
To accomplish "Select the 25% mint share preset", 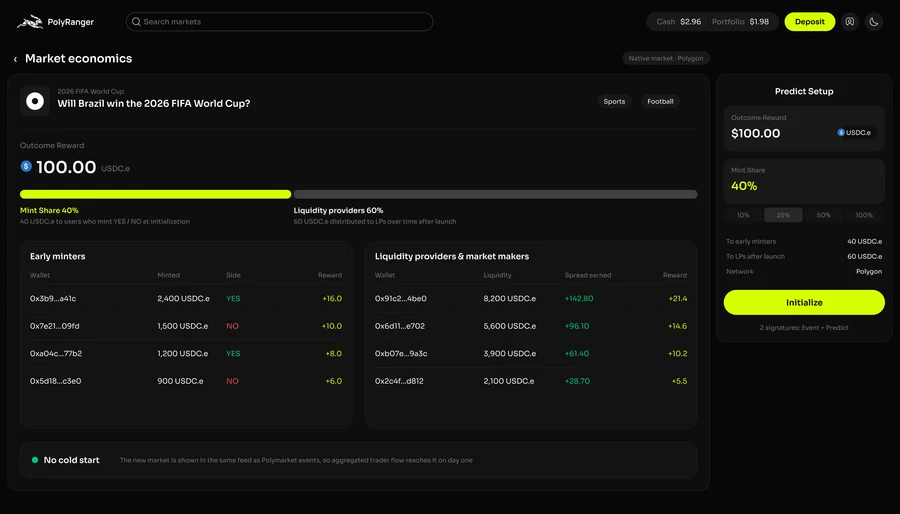I will [x=783, y=215].
